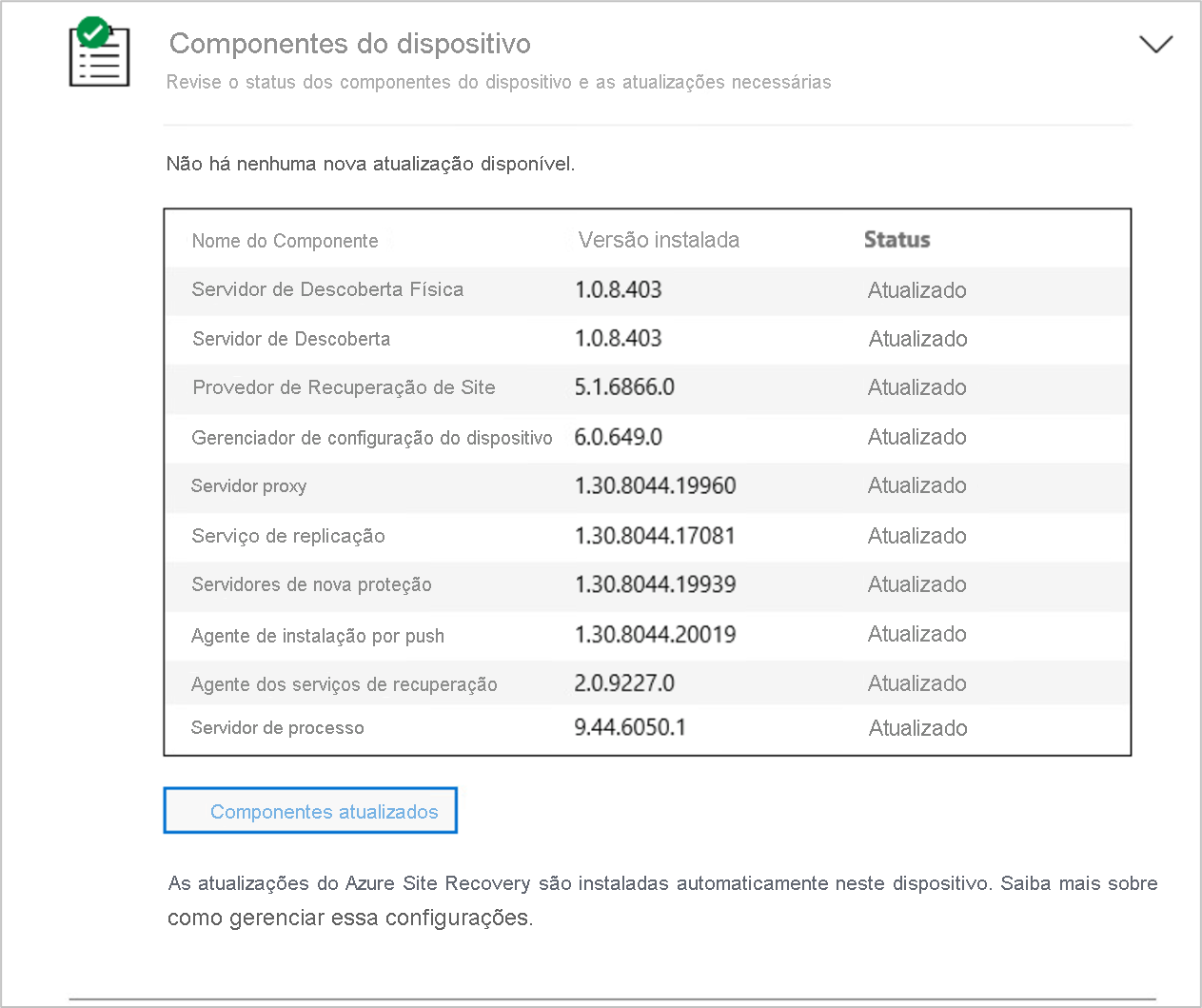The width and height of the screenshot is (1202, 1008).
Task: Click the Versão instalada column header
Action: [x=658, y=240]
